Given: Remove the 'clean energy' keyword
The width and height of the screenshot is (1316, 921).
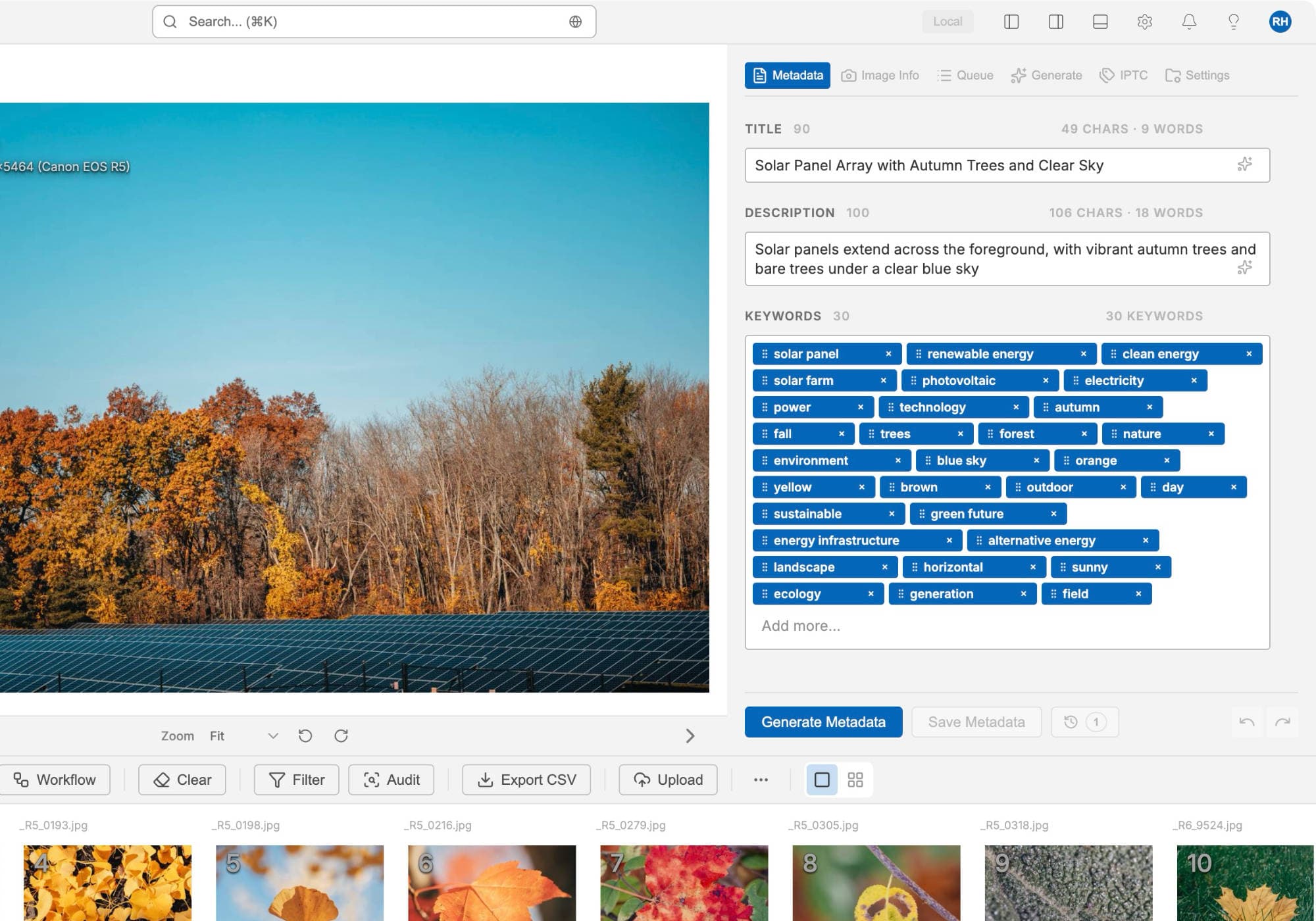Looking at the screenshot, I should pos(1249,354).
